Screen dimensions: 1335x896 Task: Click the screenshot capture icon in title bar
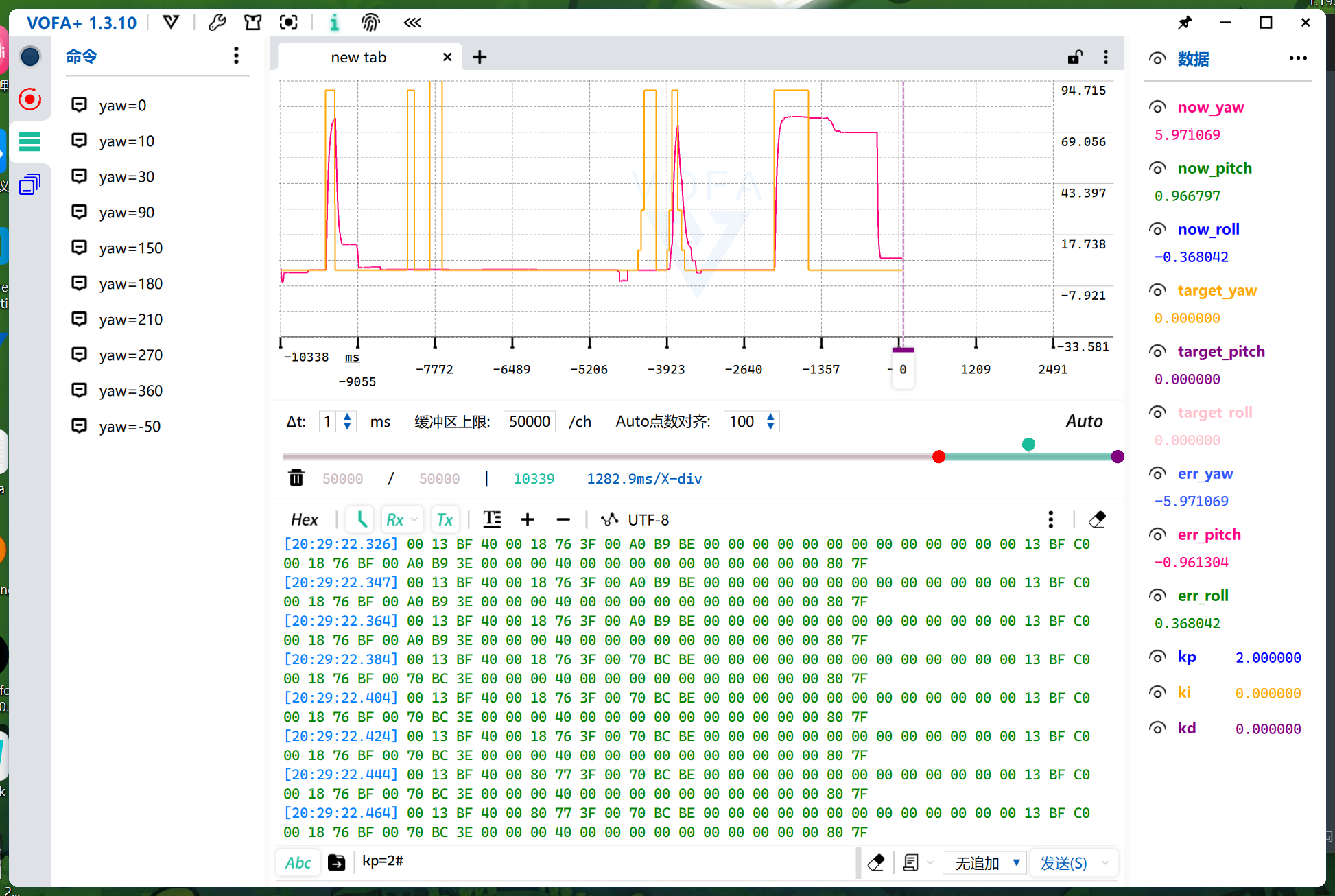click(289, 23)
